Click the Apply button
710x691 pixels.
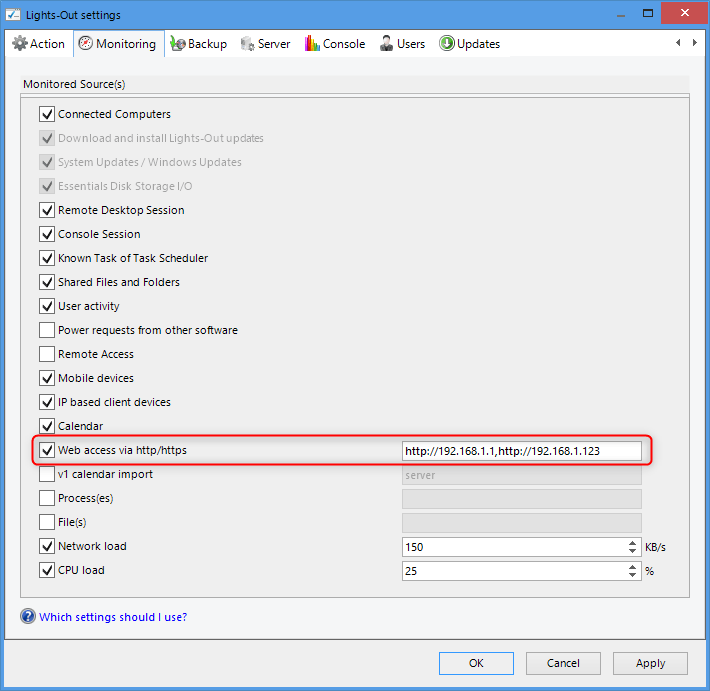tap(650, 663)
